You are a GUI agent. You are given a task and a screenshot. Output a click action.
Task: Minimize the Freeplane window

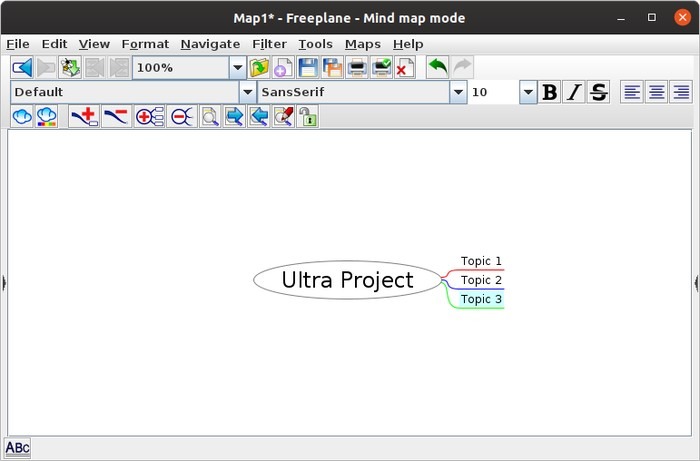coord(621,18)
